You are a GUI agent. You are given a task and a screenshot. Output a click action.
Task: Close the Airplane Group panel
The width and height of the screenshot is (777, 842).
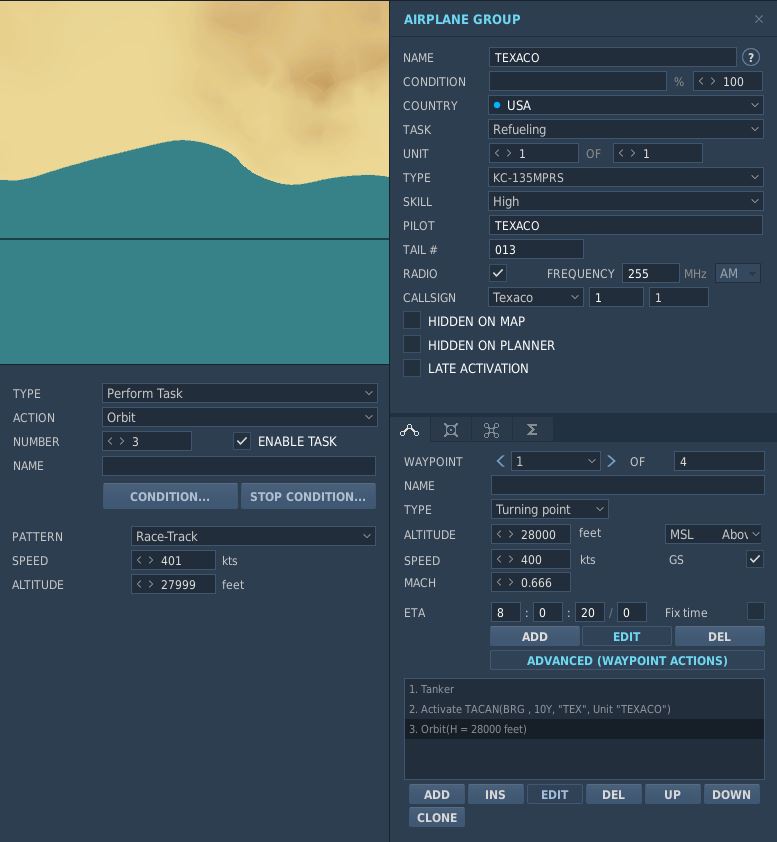pos(759,19)
